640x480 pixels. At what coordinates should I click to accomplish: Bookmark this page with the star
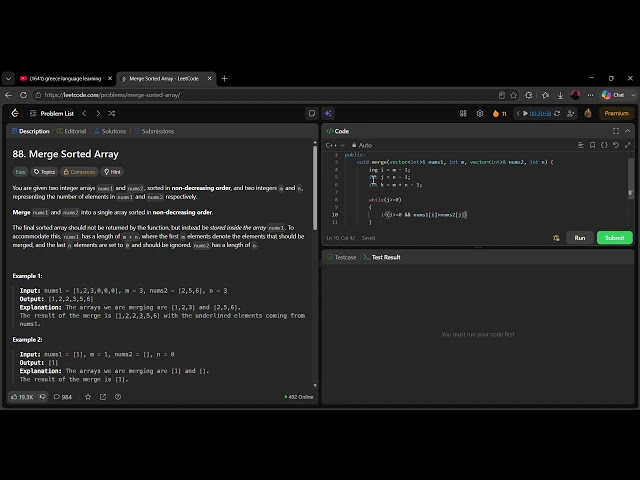[513, 95]
